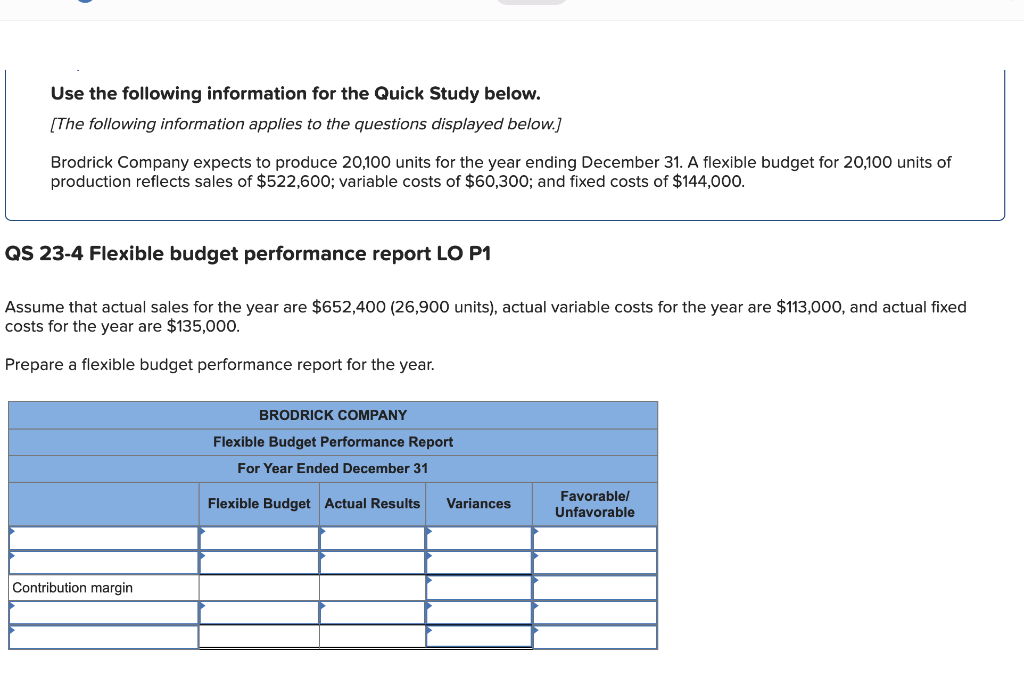Click the second row Actual Results input cell
Viewport: 1024px width, 676px height.
[x=372, y=562]
